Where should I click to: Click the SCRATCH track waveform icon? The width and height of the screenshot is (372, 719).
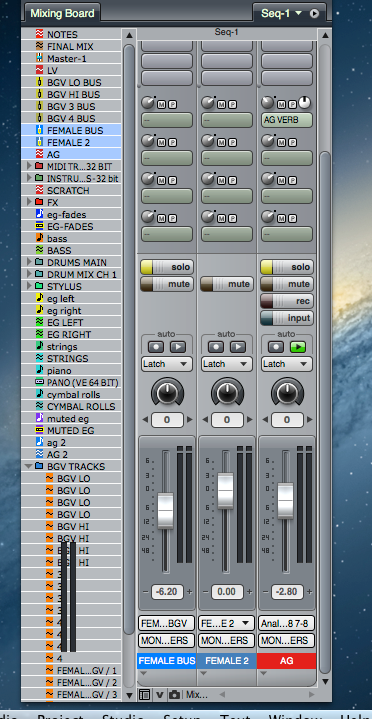coord(39,190)
